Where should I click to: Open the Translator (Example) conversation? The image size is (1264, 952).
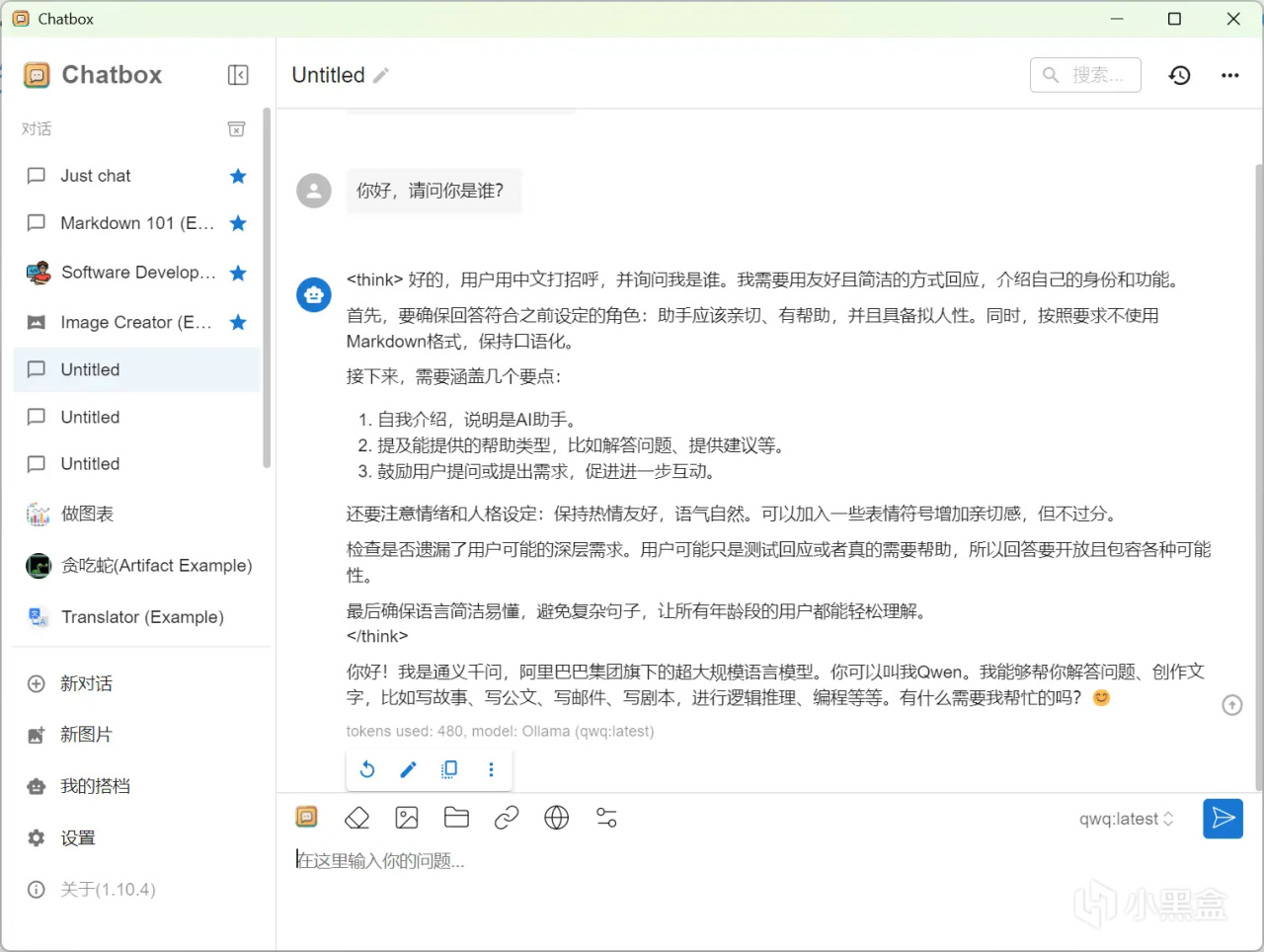(x=136, y=617)
